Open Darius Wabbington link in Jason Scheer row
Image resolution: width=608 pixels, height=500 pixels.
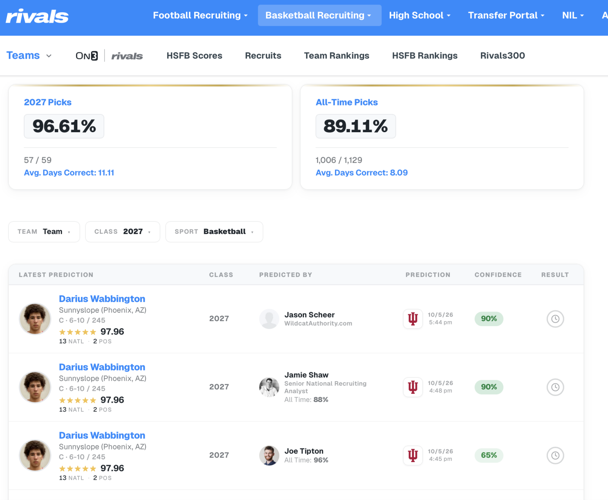(x=102, y=299)
